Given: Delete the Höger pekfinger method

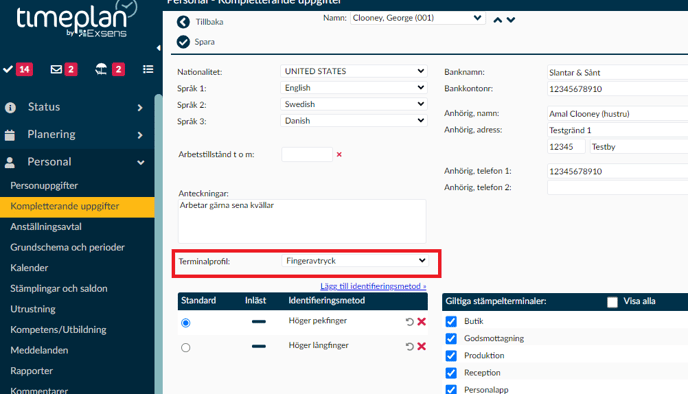Looking at the screenshot, I should click(x=422, y=322).
